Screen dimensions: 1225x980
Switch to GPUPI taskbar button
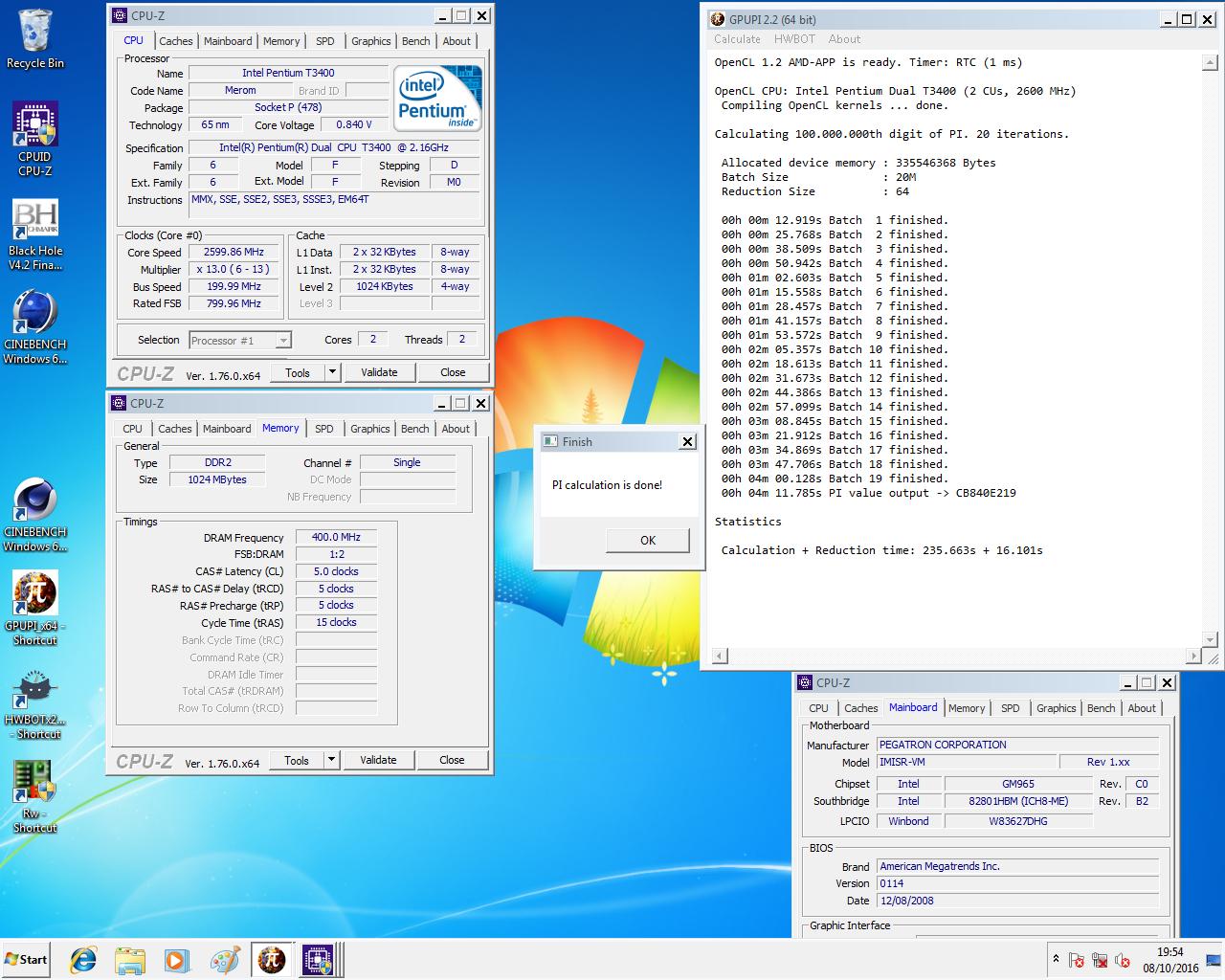272,960
